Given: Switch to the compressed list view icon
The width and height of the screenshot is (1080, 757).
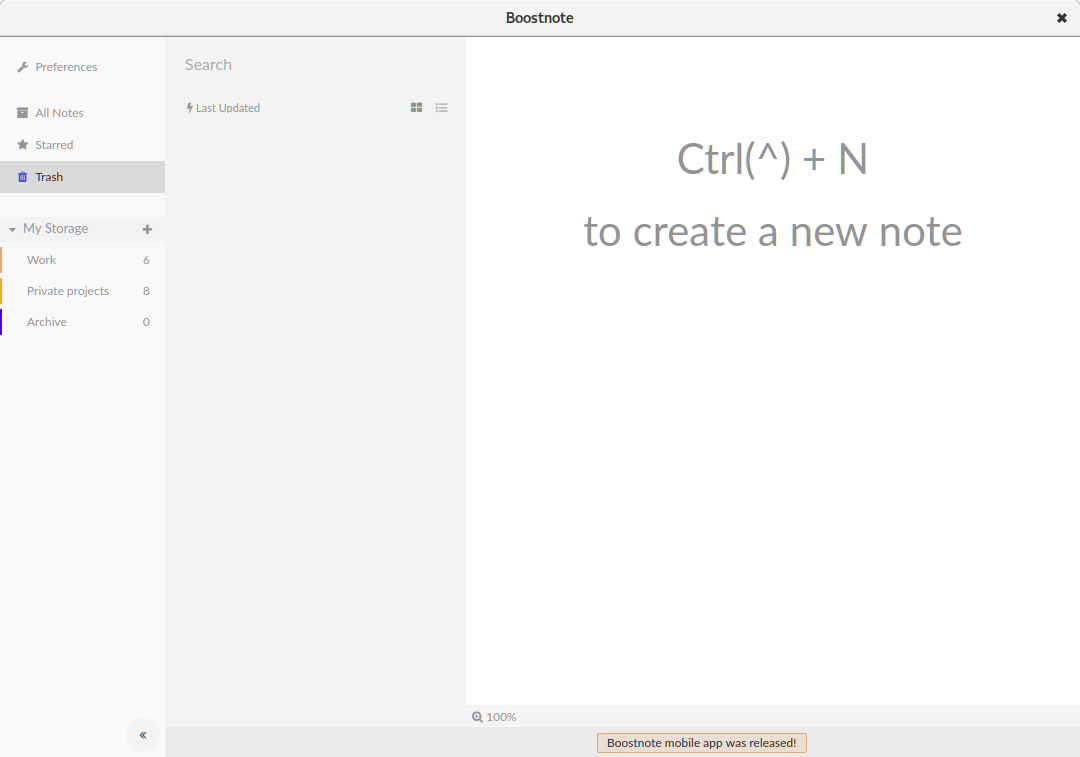Looking at the screenshot, I should pyautogui.click(x=442, y=107).
